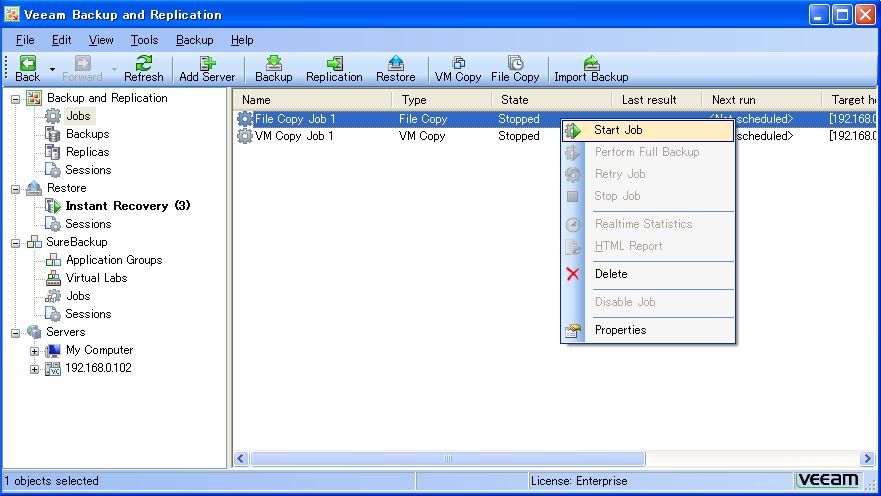The height and width of the screenshot is (496, 881).
Task: Click the Veeam logo in status bar
Action: [x=828, y=480]
